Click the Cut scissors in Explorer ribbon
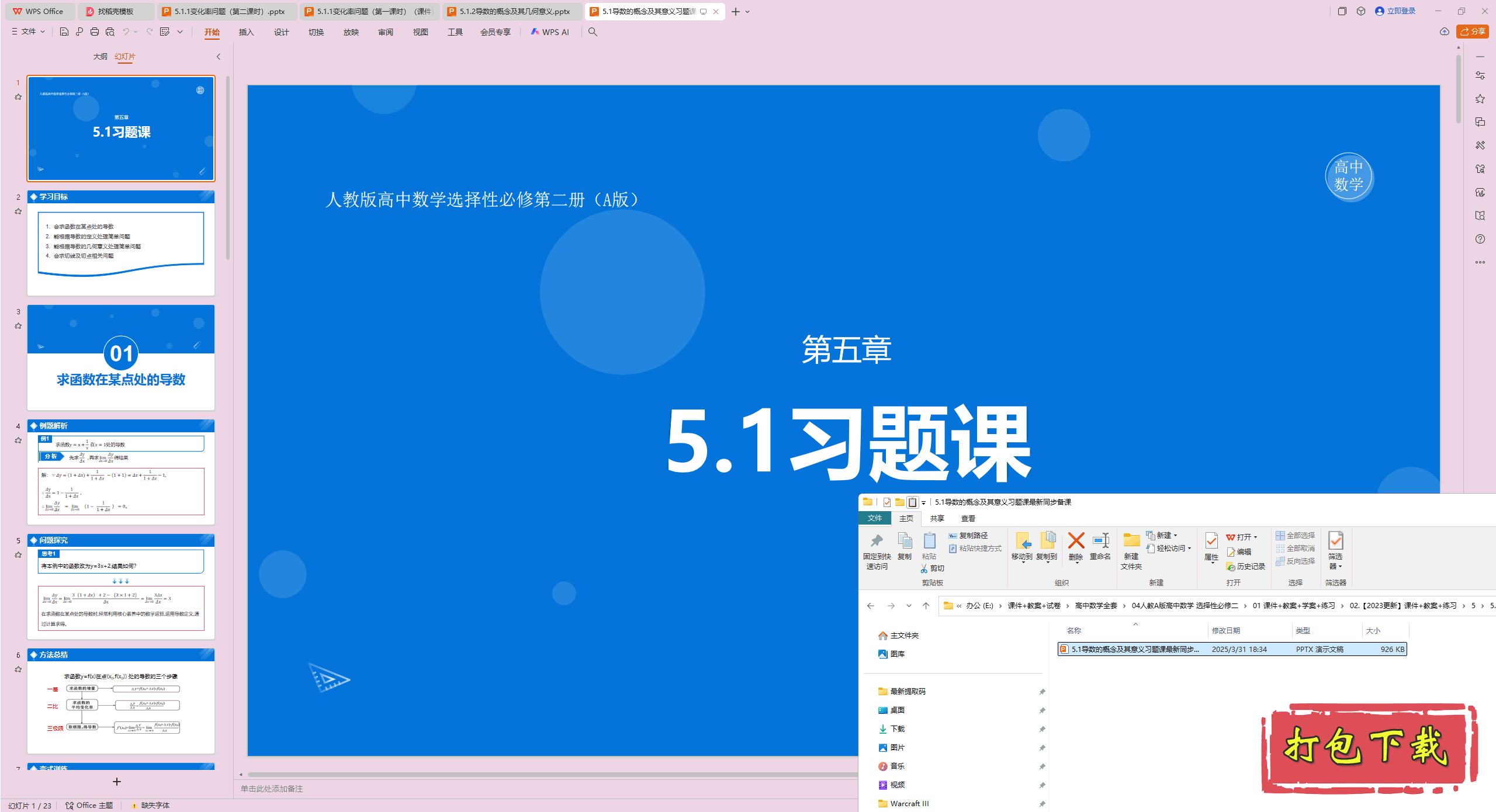This screenshot has height=812, width=1496. tap(932, 568)
